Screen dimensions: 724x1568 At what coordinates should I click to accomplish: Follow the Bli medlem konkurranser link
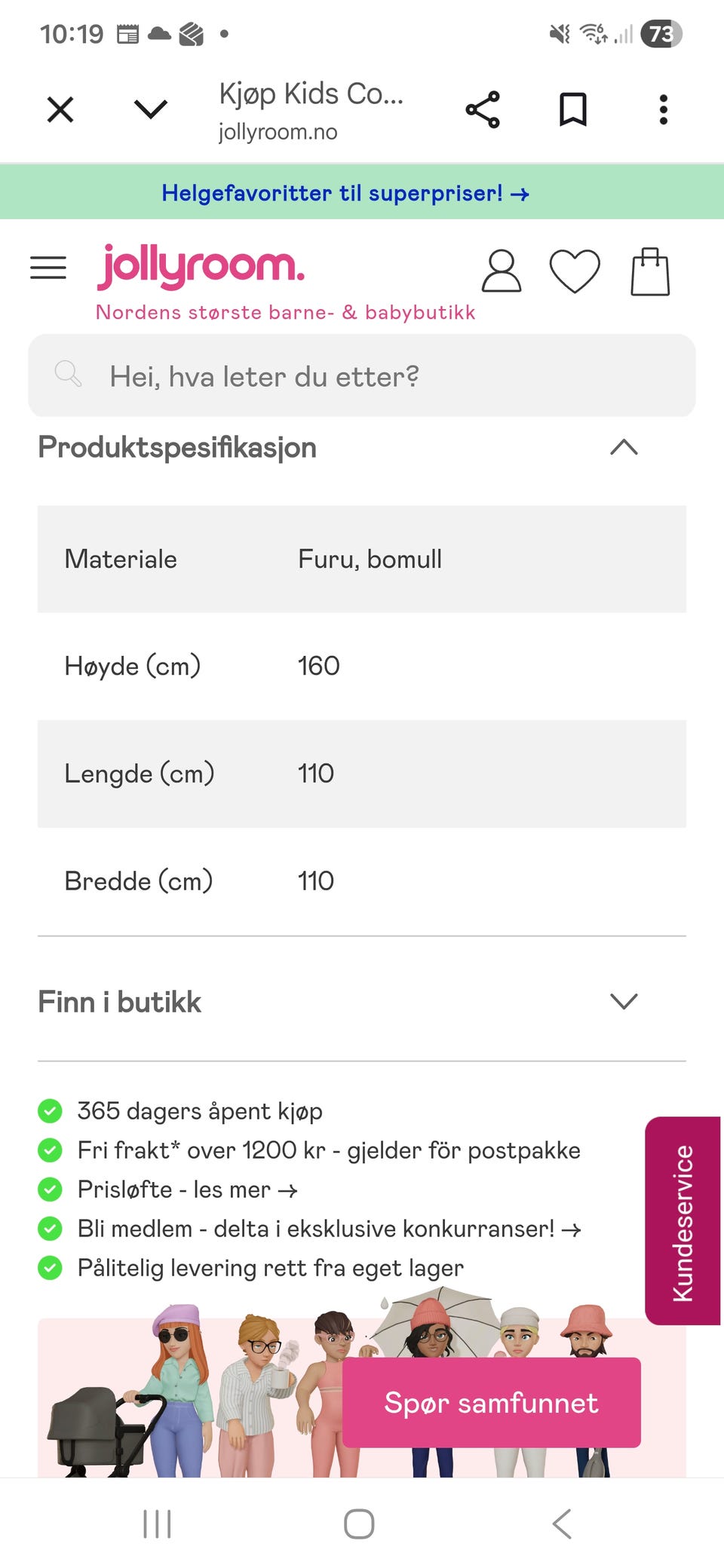point(329,1229)
